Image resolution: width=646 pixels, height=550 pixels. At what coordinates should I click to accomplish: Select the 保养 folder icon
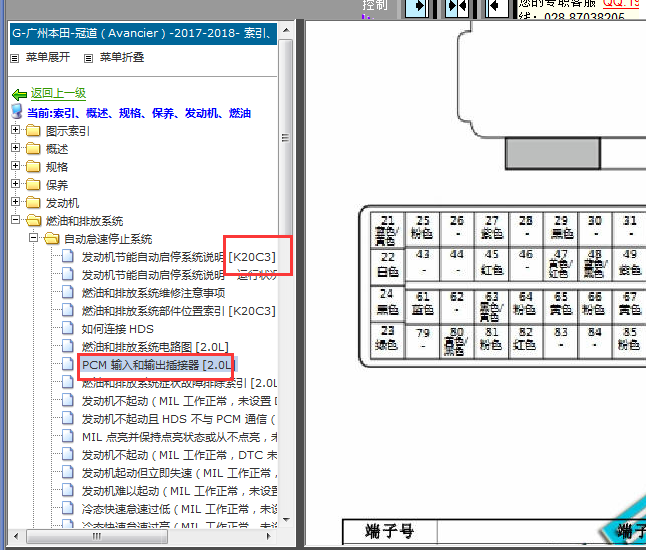(x=33, y=185)
